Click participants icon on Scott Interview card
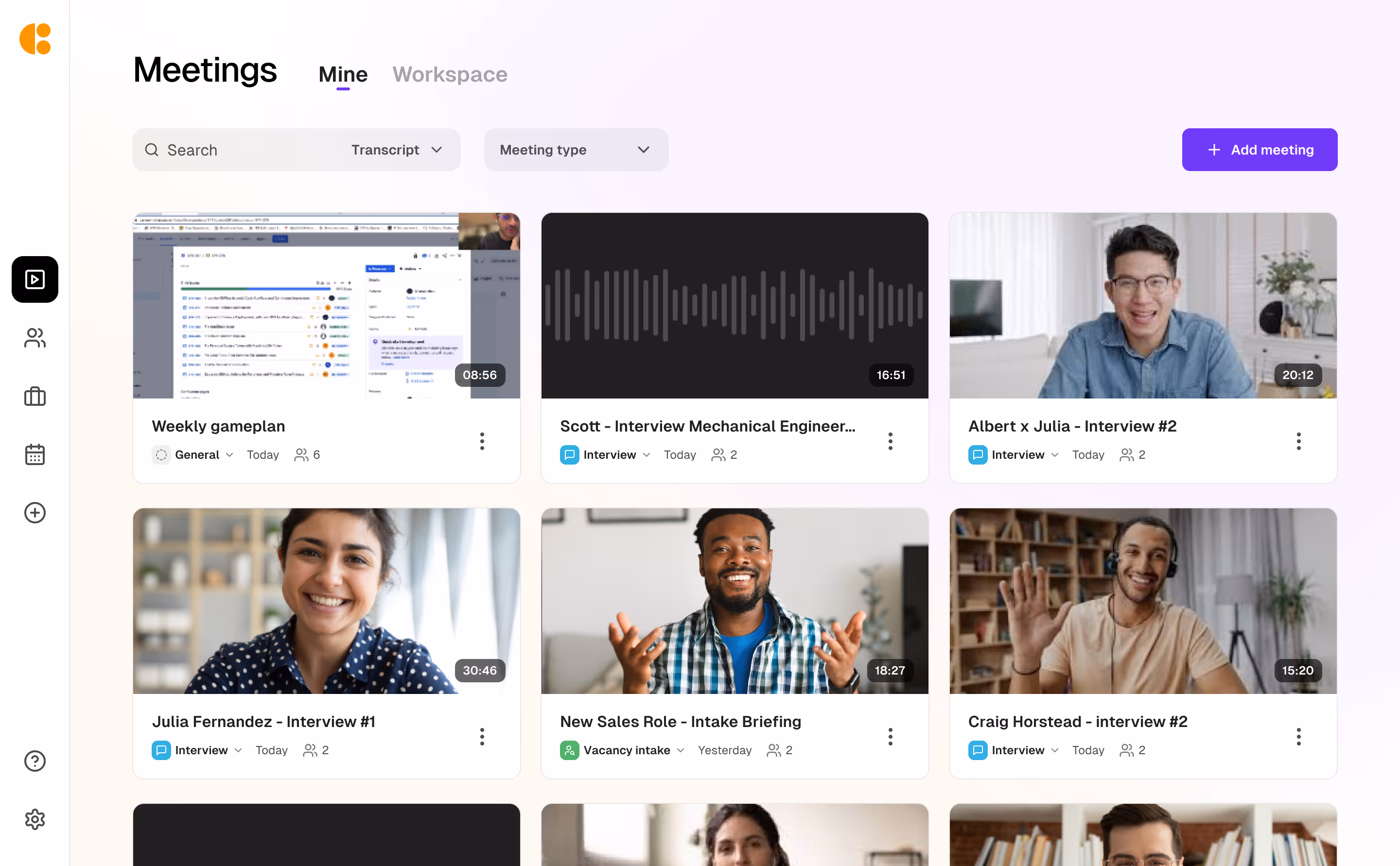 click(x=718, y=455)
